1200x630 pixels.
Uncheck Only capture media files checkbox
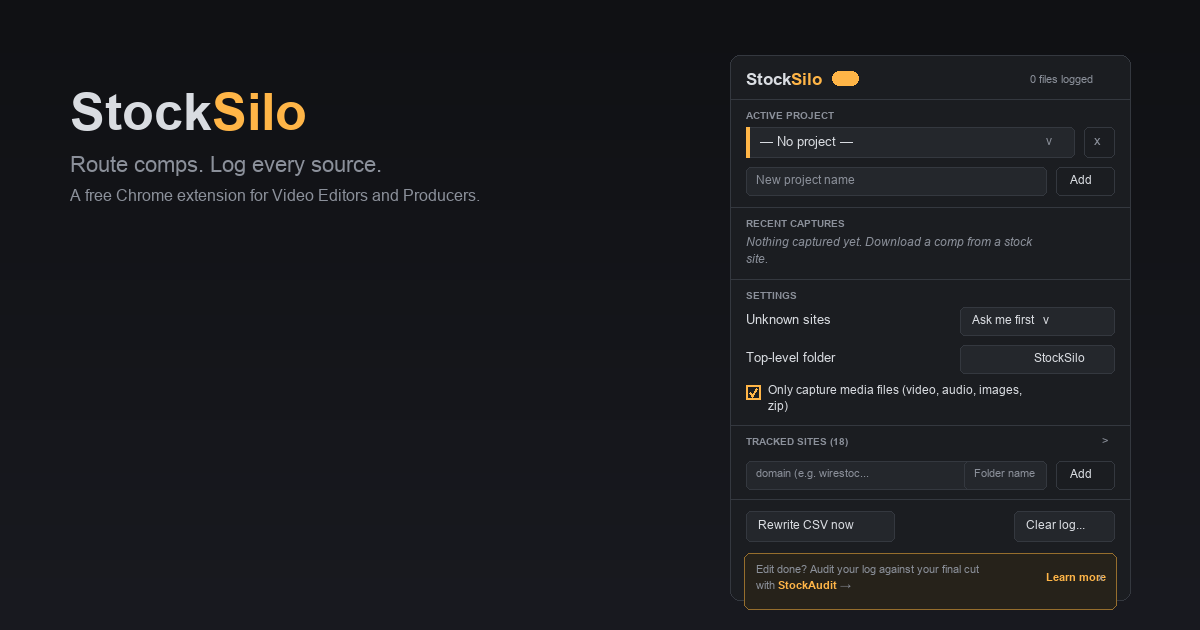pos(754,392)
